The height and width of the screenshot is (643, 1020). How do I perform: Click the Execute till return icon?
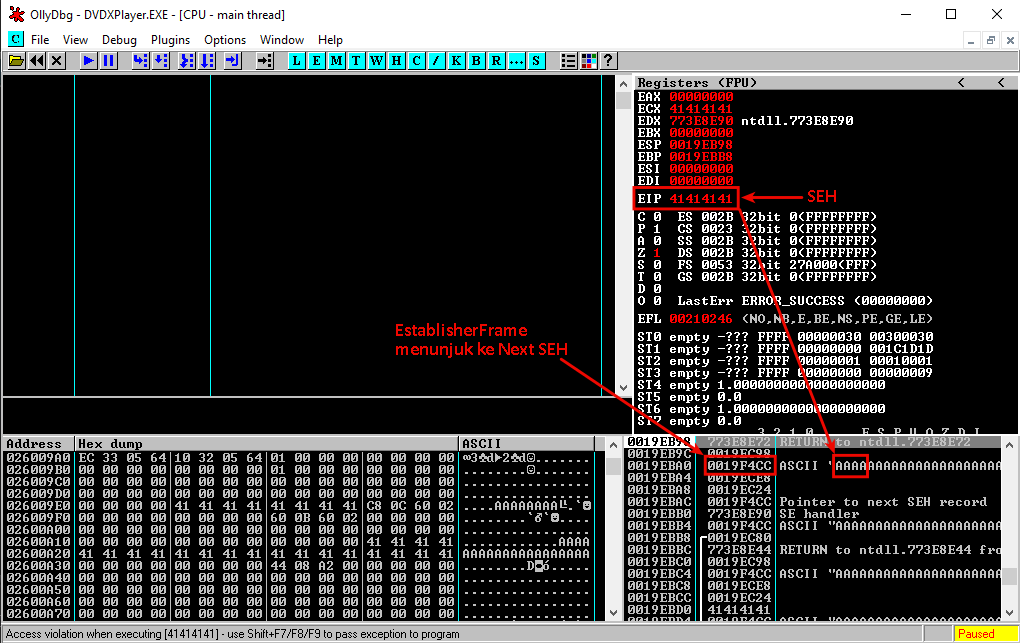(232, 61)
